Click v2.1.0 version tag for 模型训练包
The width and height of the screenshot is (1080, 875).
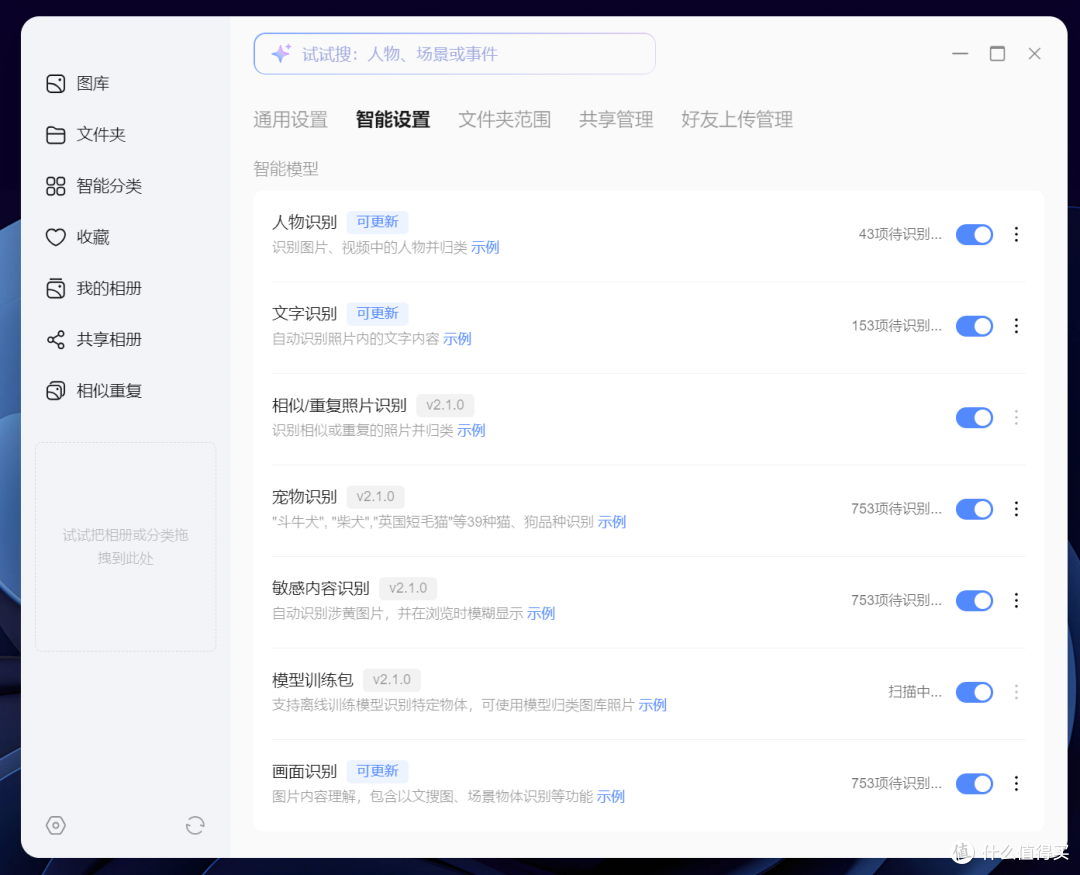pos(391,680)
